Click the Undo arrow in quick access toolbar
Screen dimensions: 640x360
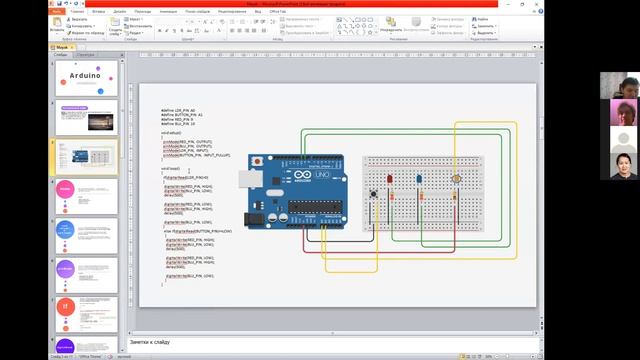[x=66, y=3]
